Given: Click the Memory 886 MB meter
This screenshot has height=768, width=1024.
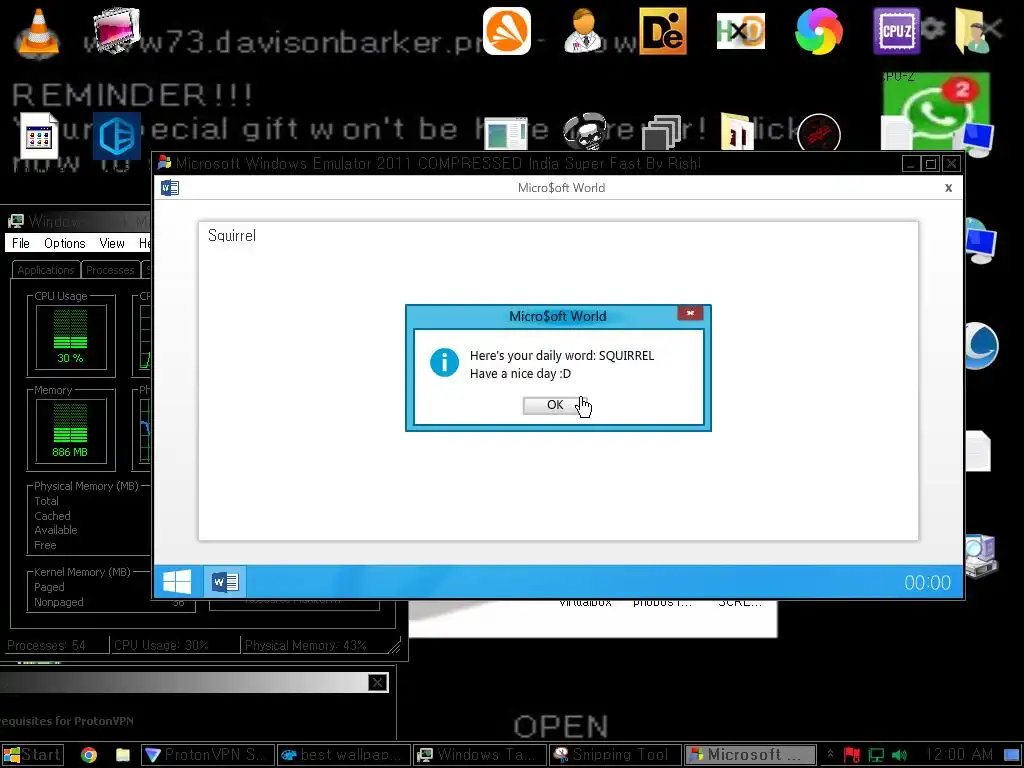Looking at the screenshot, I should click(x=71, y=430).
